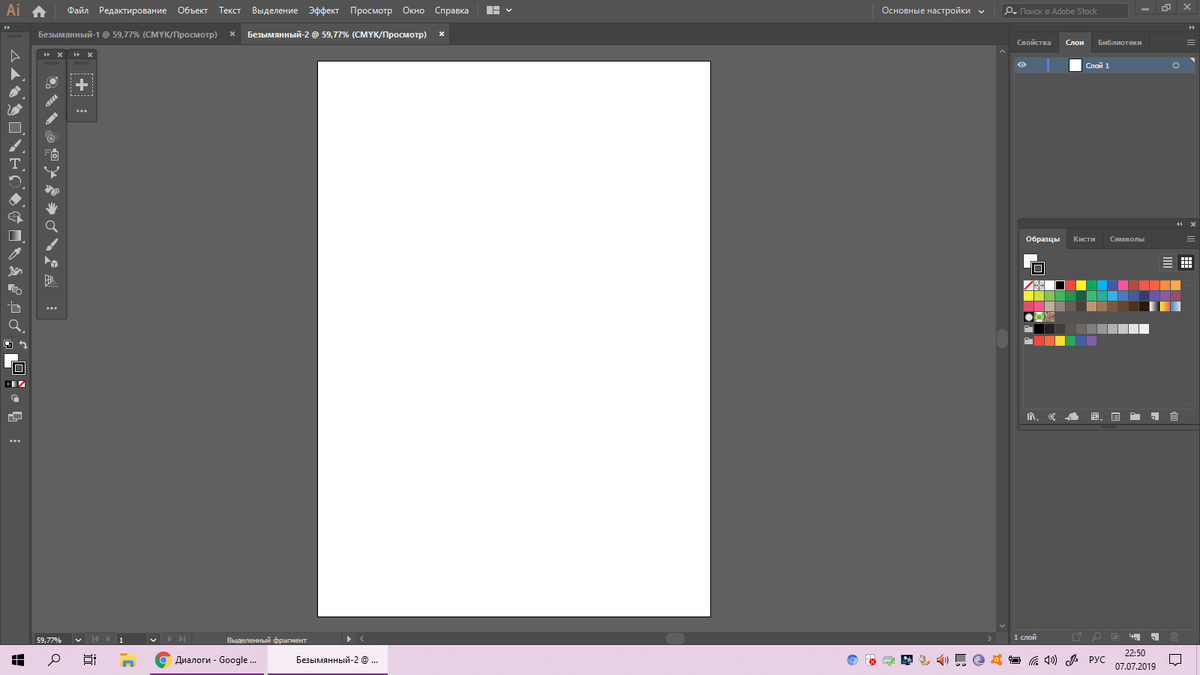The height and width of the screenshot is (675, 1200).
Task: Toggle visibility of Слой 1
Action: [x=1022, y=65]
